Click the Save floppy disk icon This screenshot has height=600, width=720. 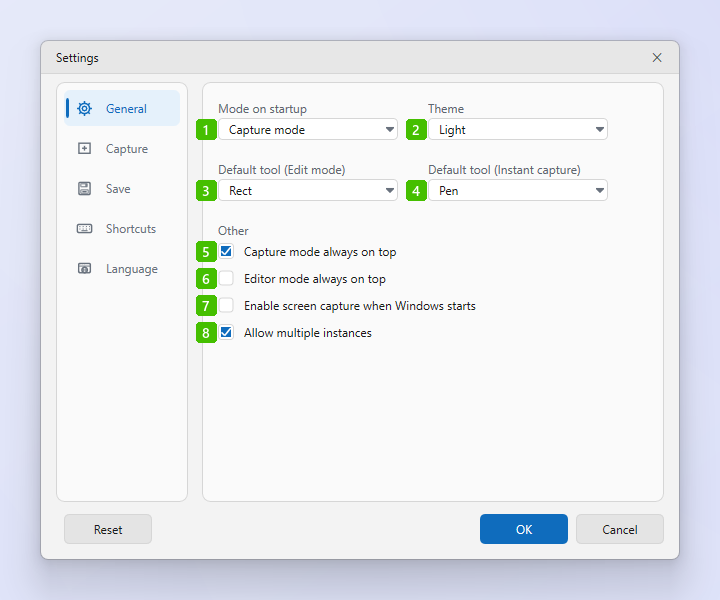point(84,188)
